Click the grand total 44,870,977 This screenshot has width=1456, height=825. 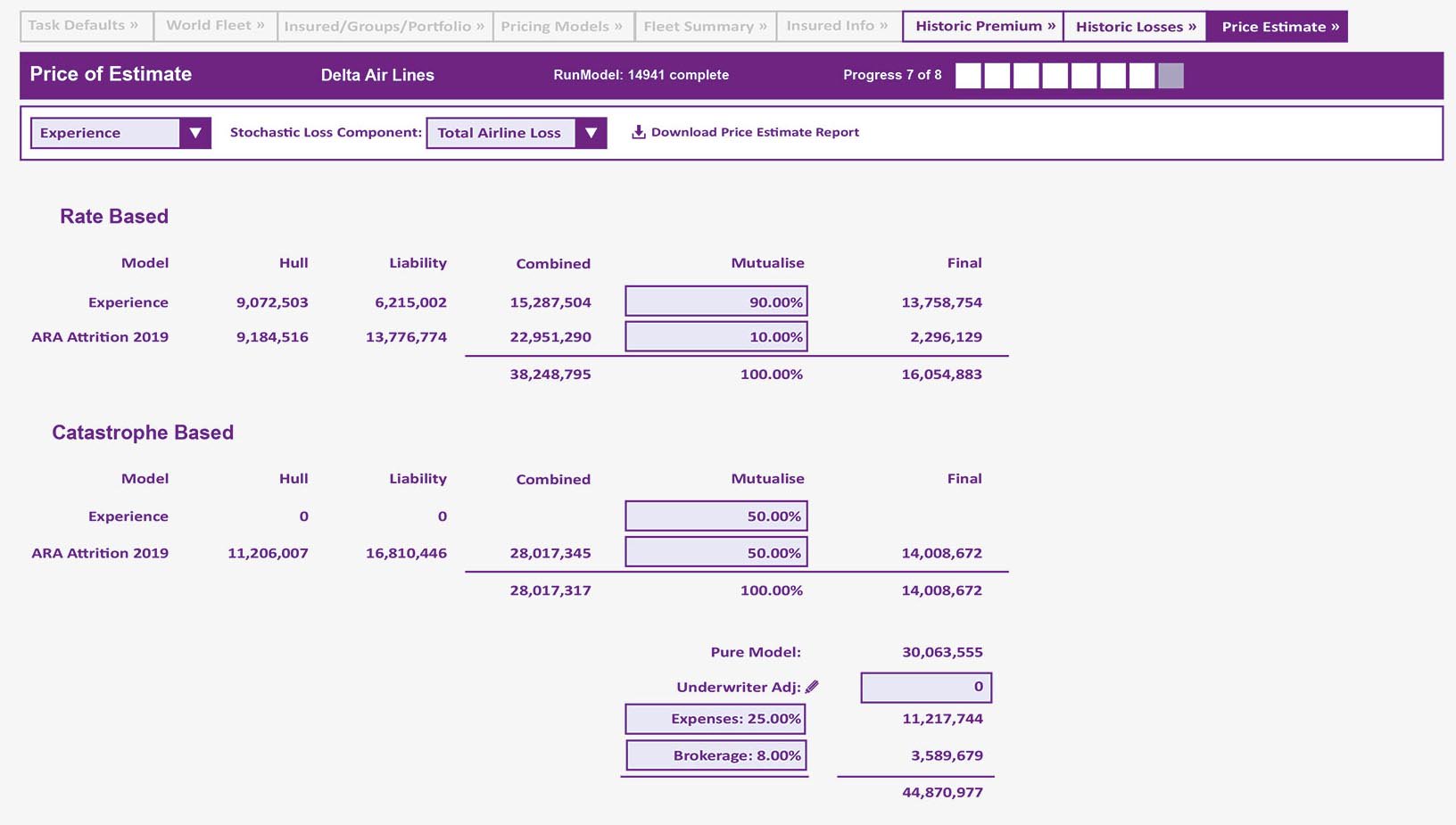coord(942,793)
